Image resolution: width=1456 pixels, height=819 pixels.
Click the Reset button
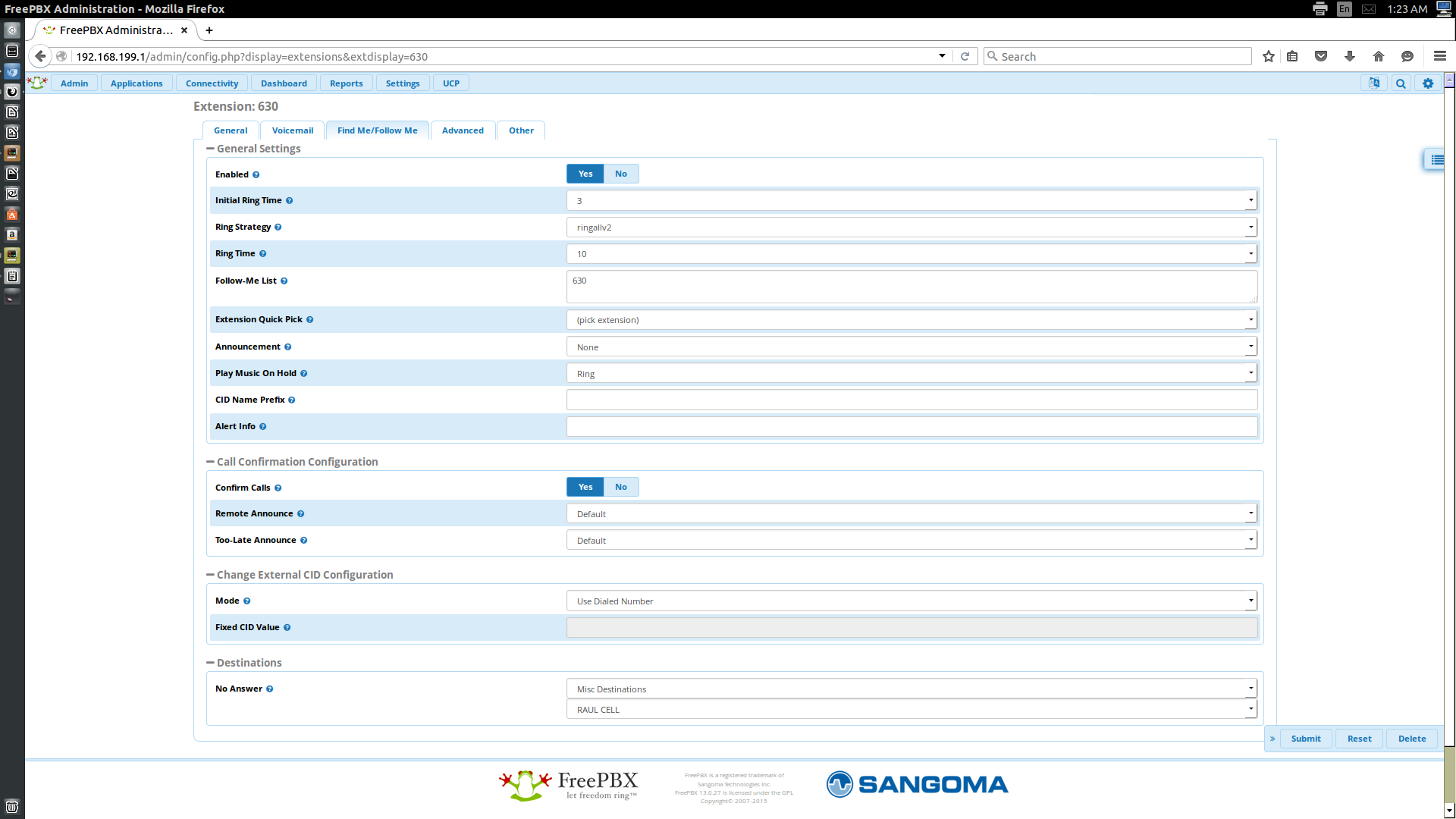1359,739
